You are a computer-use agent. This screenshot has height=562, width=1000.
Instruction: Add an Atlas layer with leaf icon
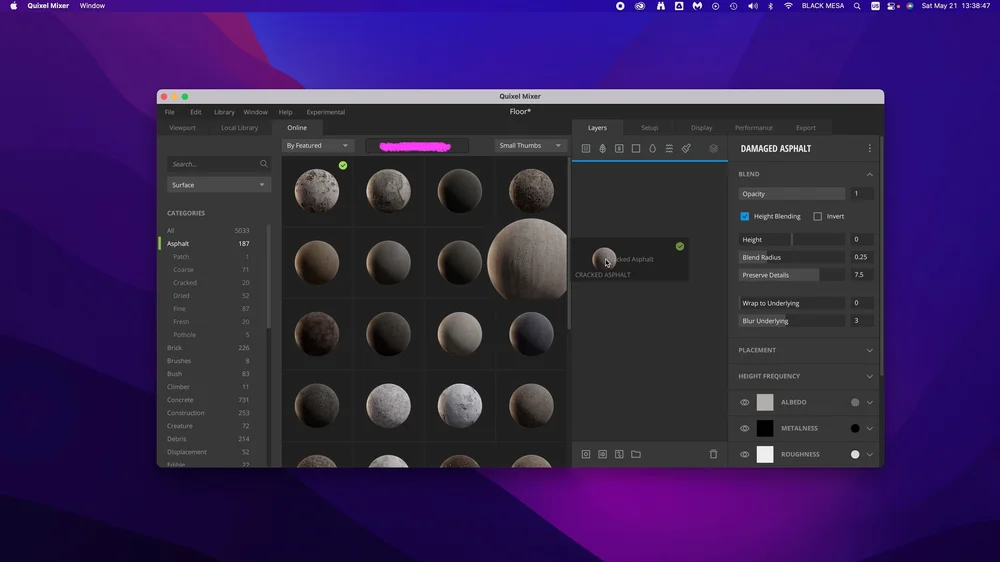[x=602, y=149]
